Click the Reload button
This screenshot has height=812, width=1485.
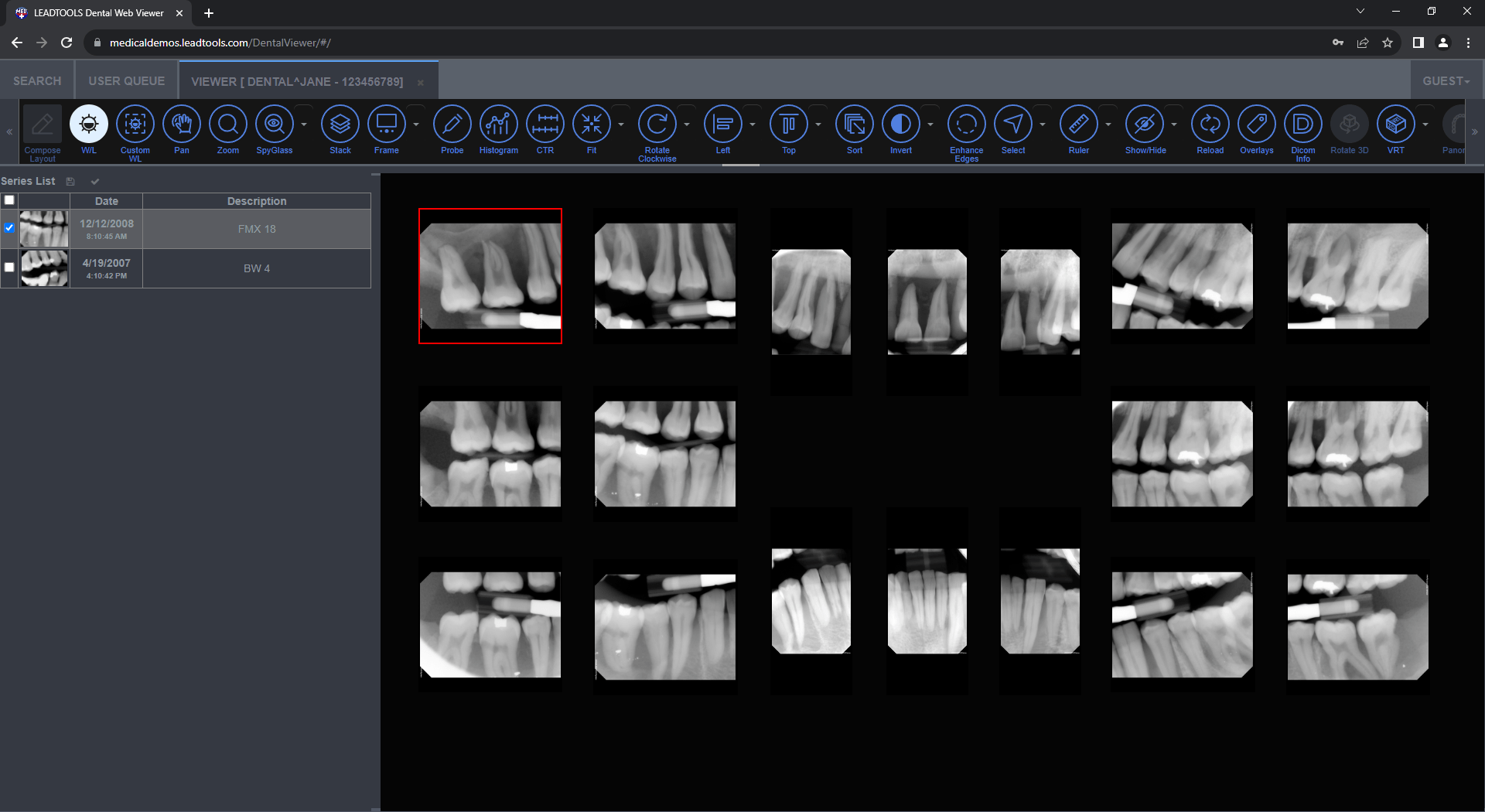tap(1209, 125)
